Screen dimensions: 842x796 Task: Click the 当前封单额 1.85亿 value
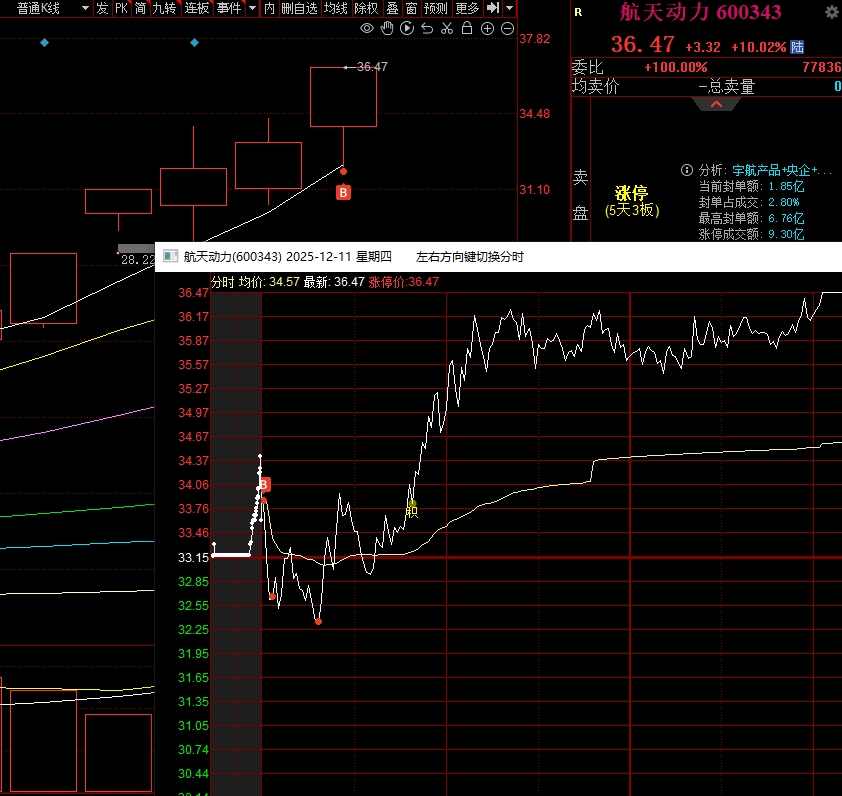[x=786, y=186]
